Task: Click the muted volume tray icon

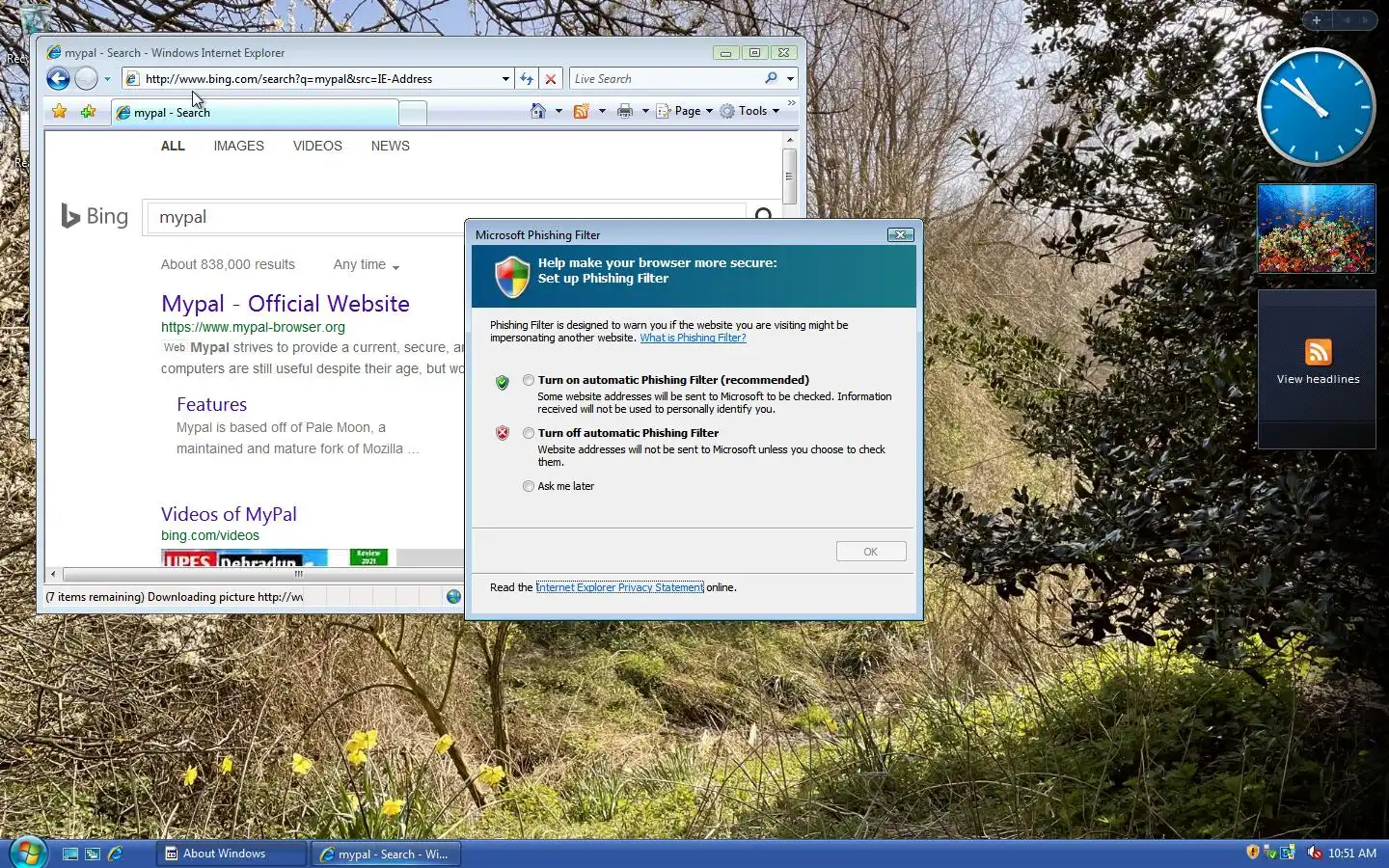Action: pyautogui.click(x=1314, y=853)
